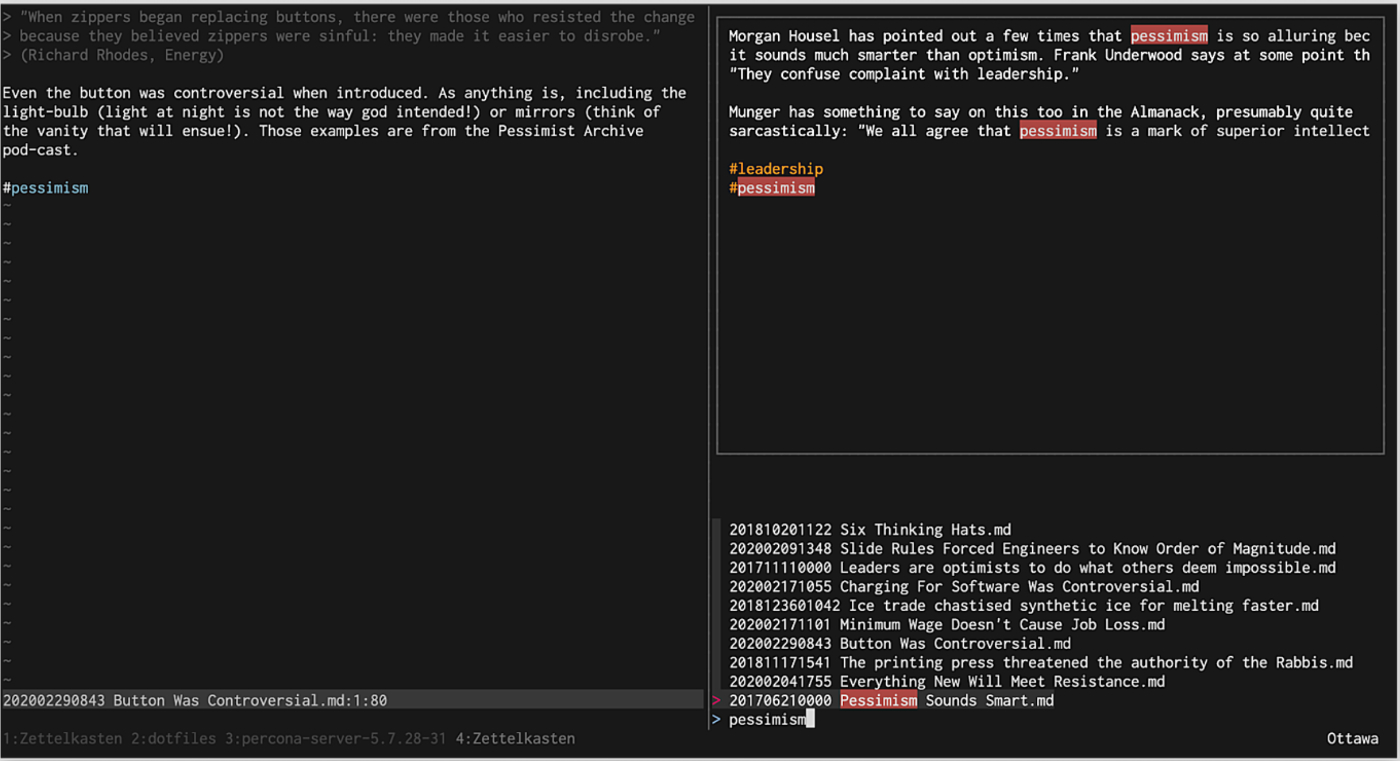Switch to tmux window 1:Zettelkasten

click(62, 739)
